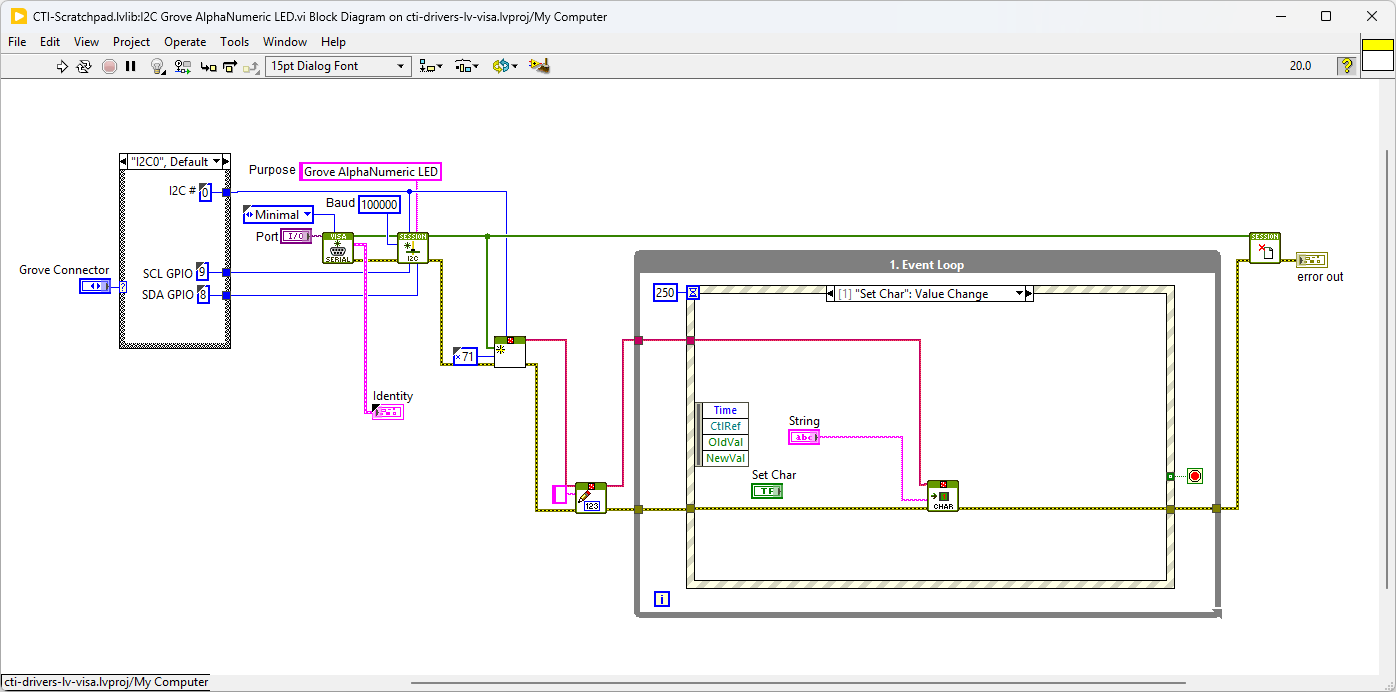Click the Abort Execution stop button
This screenshot has height=692, width=1396.
[109, 66]
